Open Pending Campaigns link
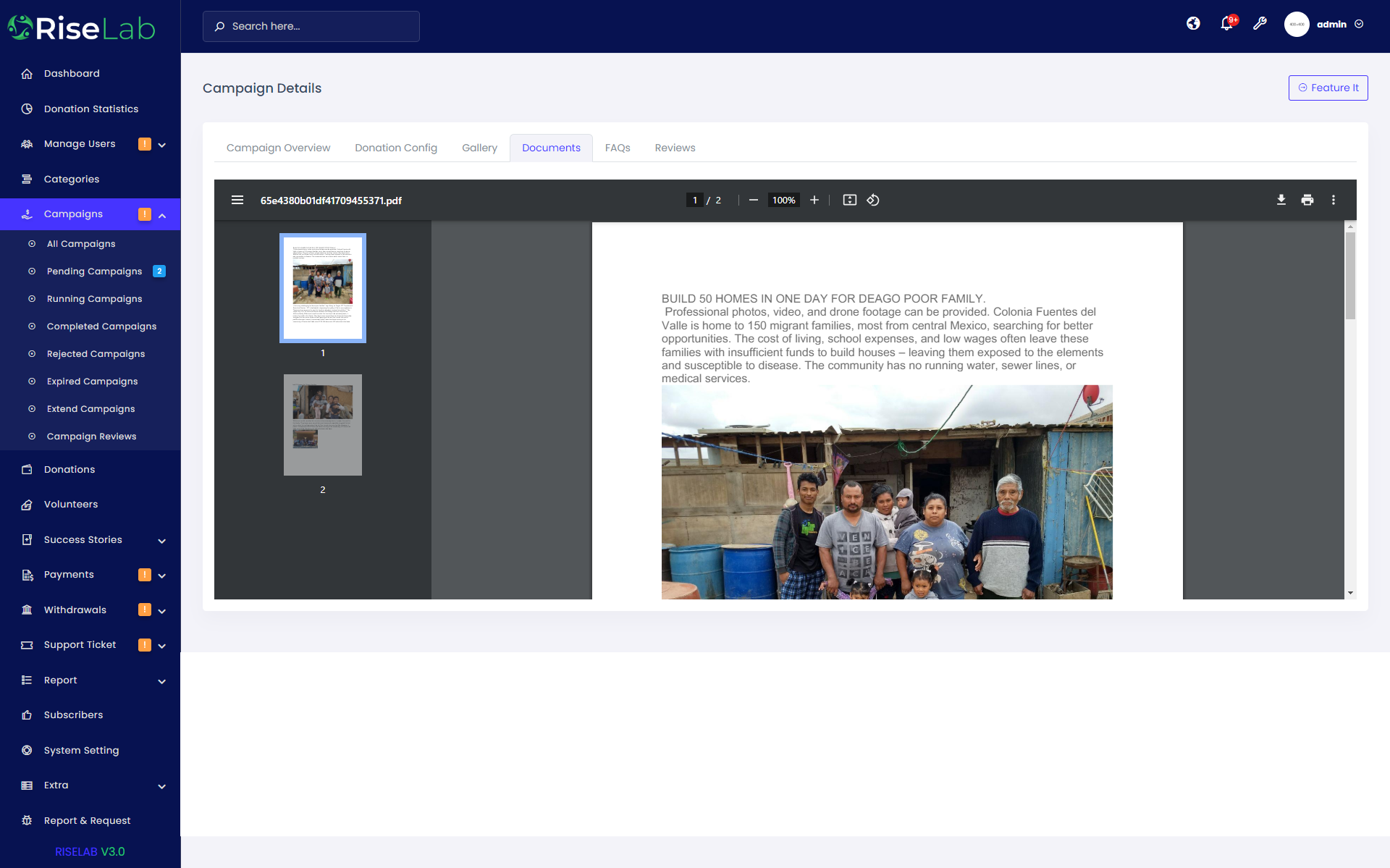 (94, 271)
